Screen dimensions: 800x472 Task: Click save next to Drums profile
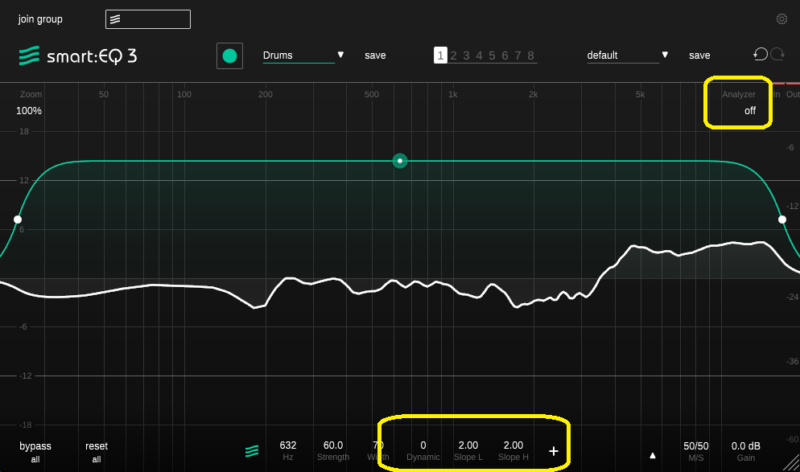tap(375, 56)
